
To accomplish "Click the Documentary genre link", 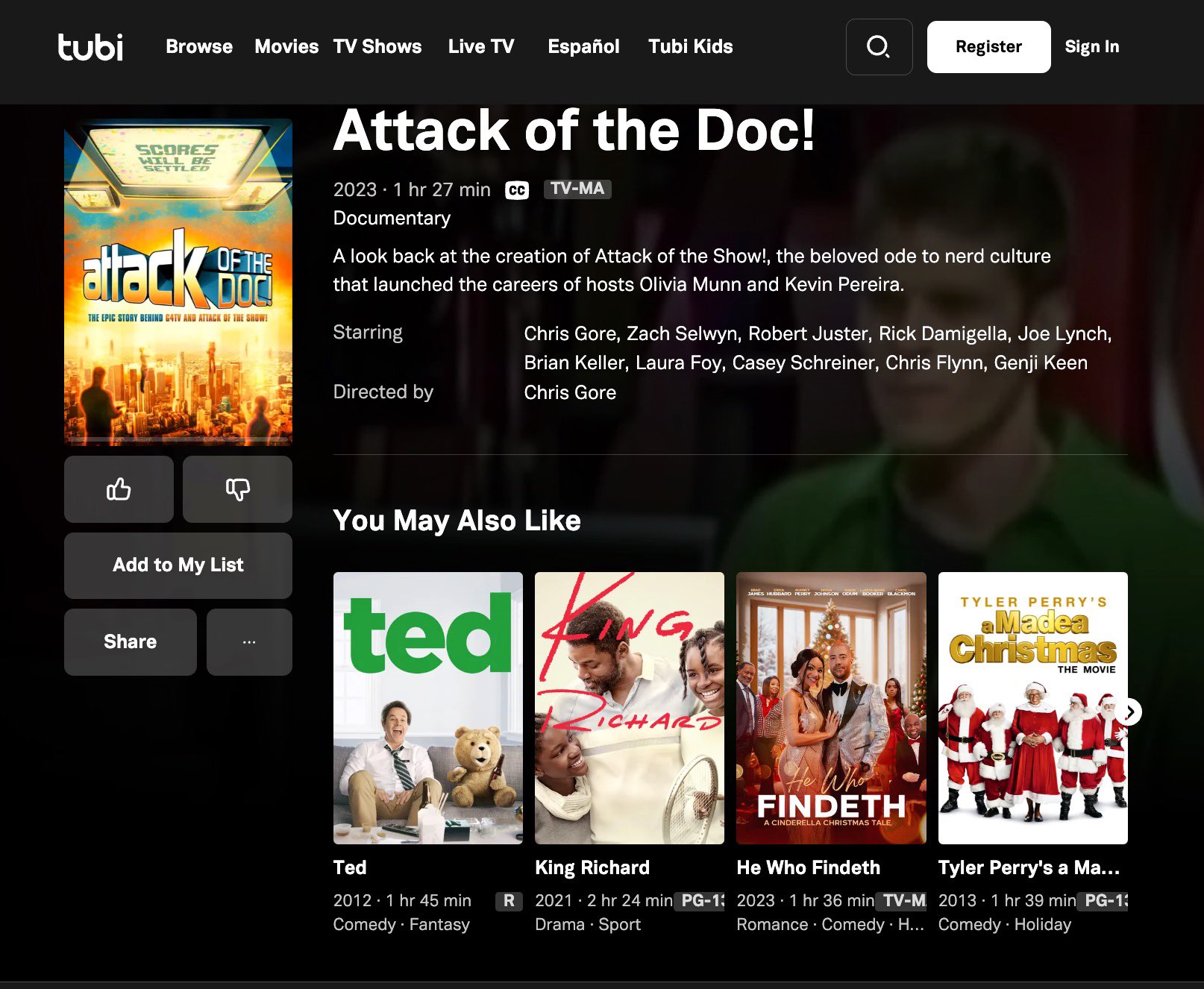I will [x=392, y=218].
